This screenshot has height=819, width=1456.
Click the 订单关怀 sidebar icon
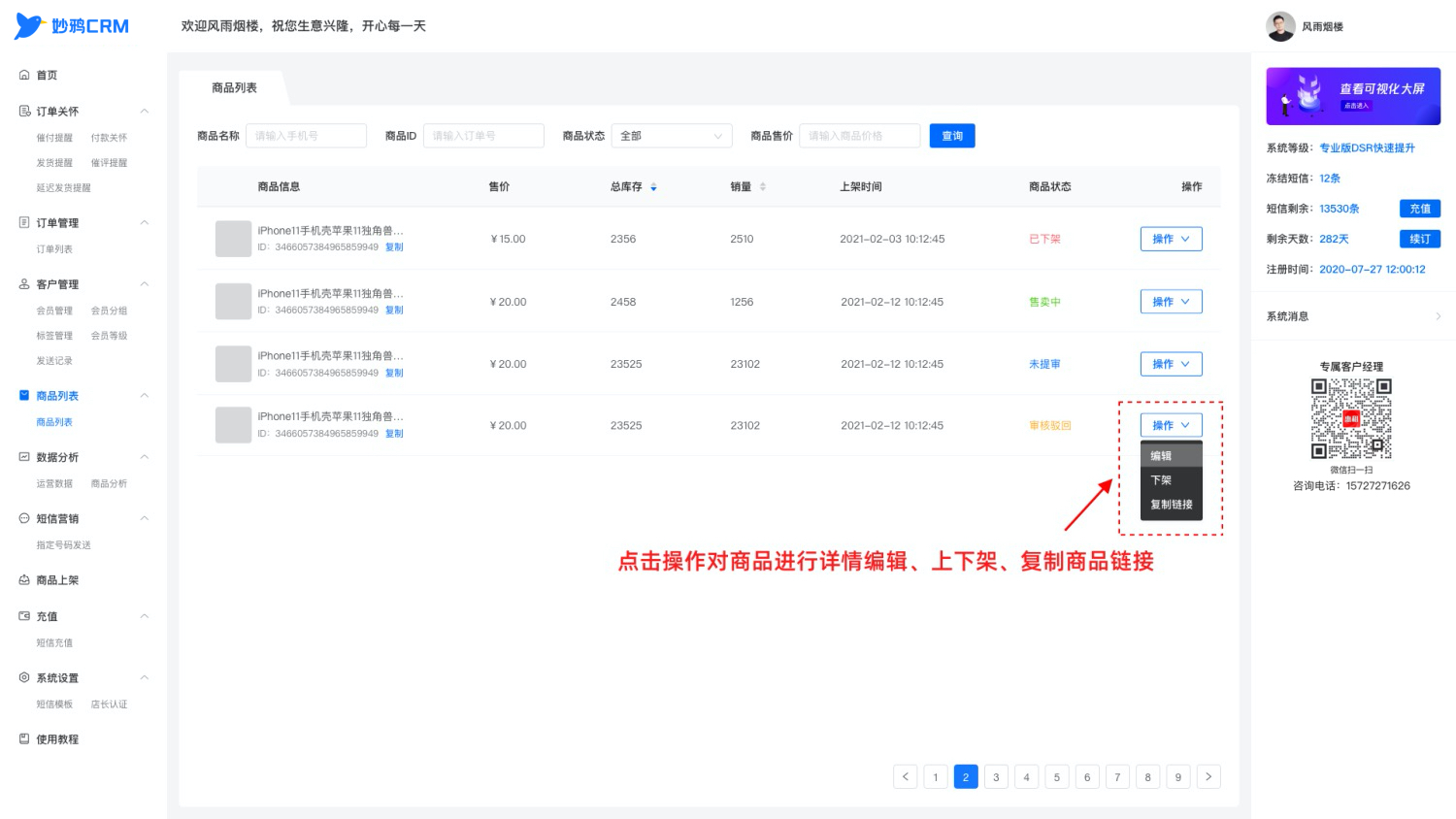[x=24, y=111]
